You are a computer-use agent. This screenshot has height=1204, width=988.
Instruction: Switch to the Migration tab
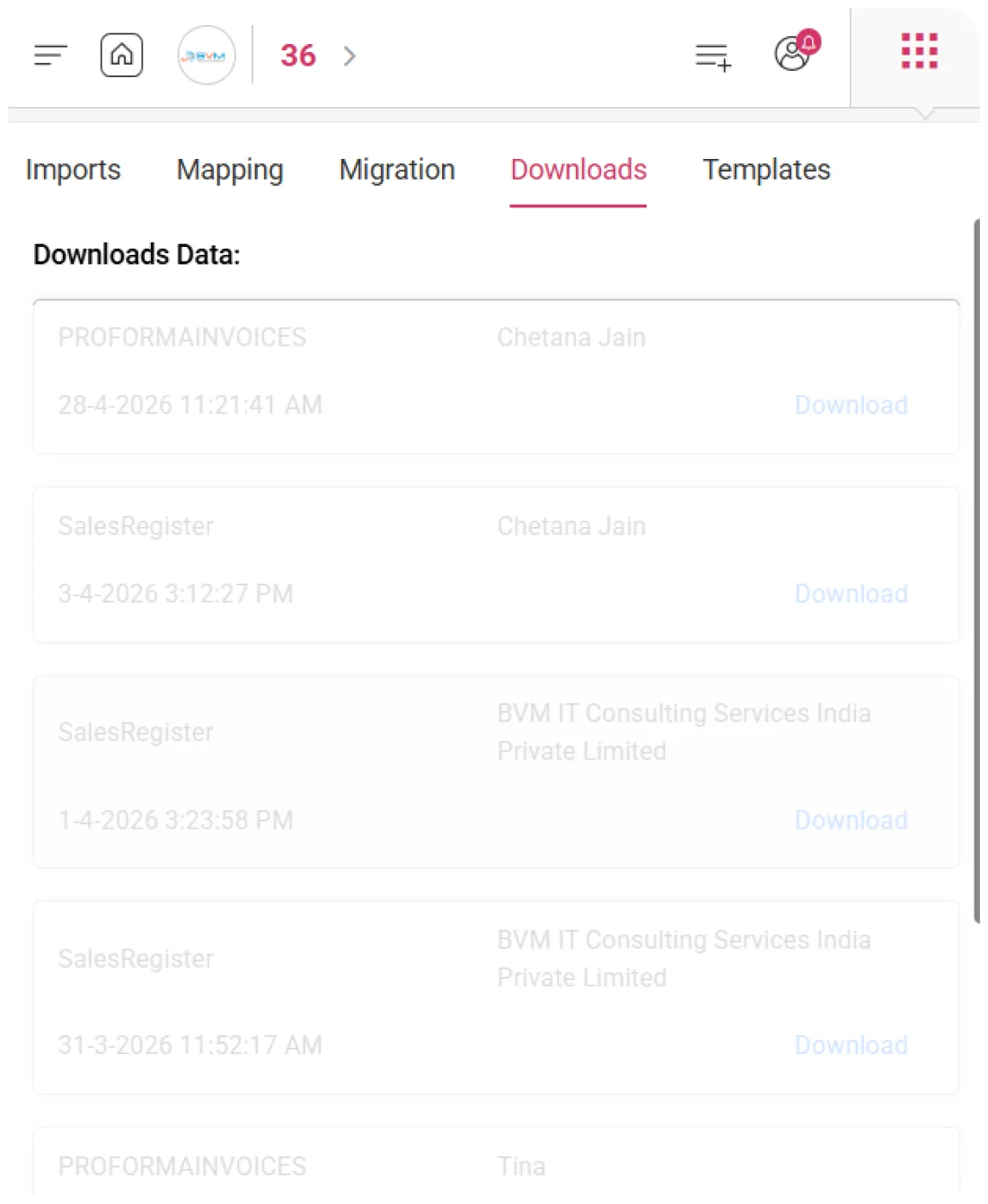coord(397,170)
